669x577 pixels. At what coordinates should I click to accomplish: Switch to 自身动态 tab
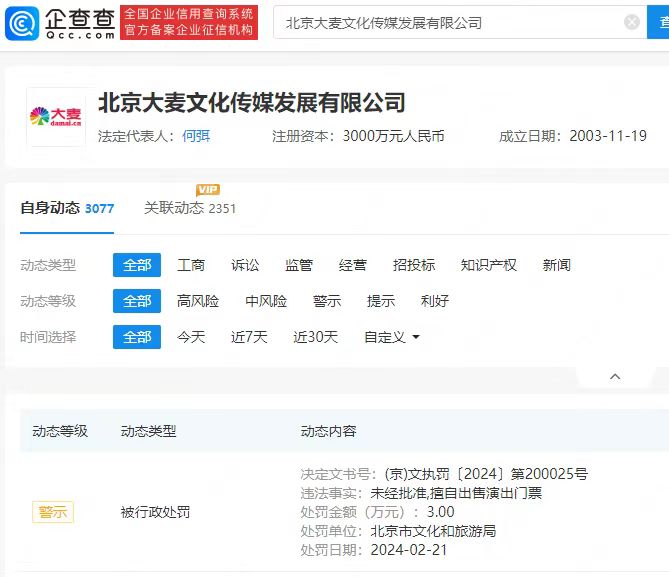[x=67, y=208]
